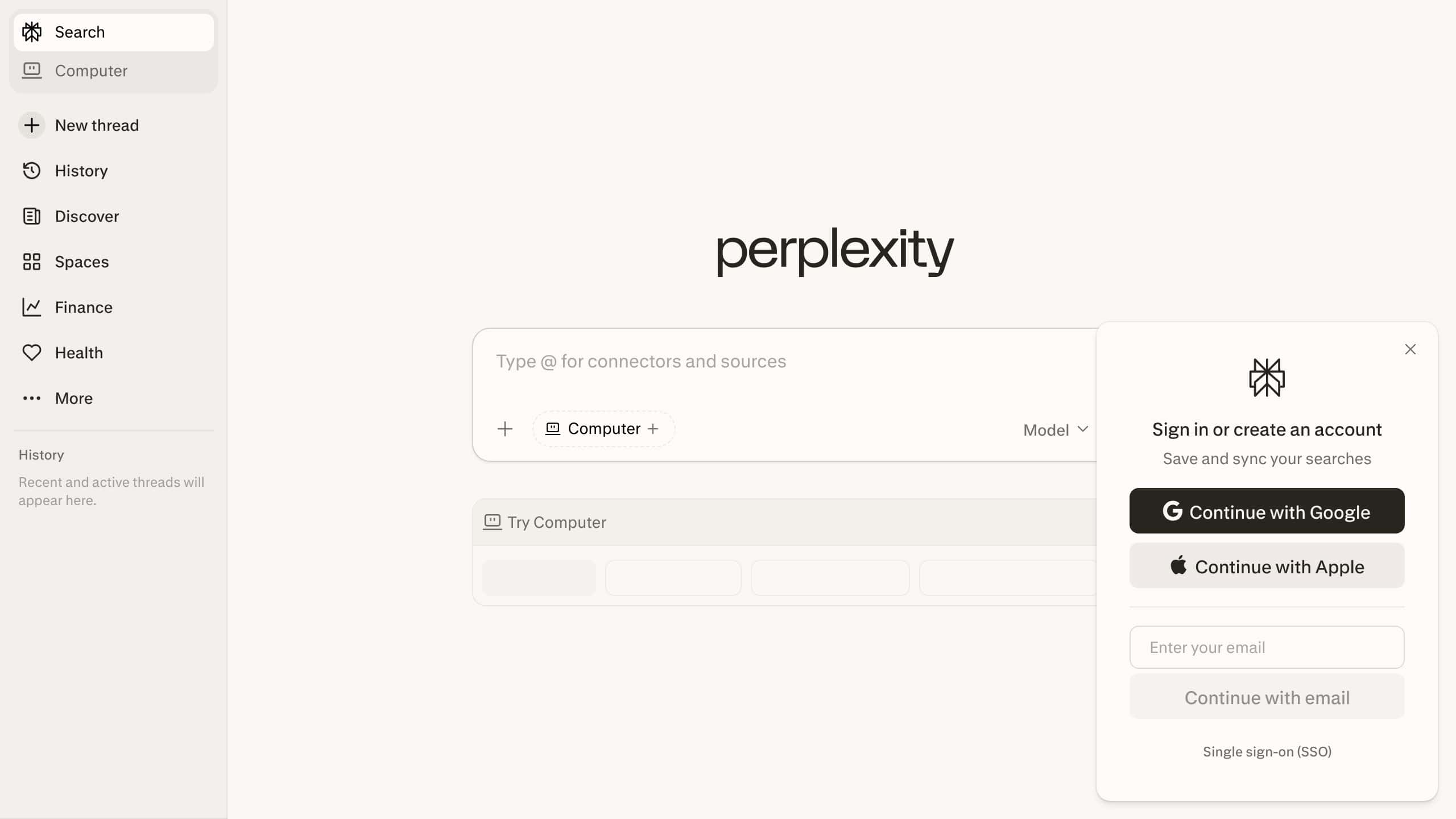Open the Model dropdown
This screenshot has width=1456, height=819.
(1055, 429)
